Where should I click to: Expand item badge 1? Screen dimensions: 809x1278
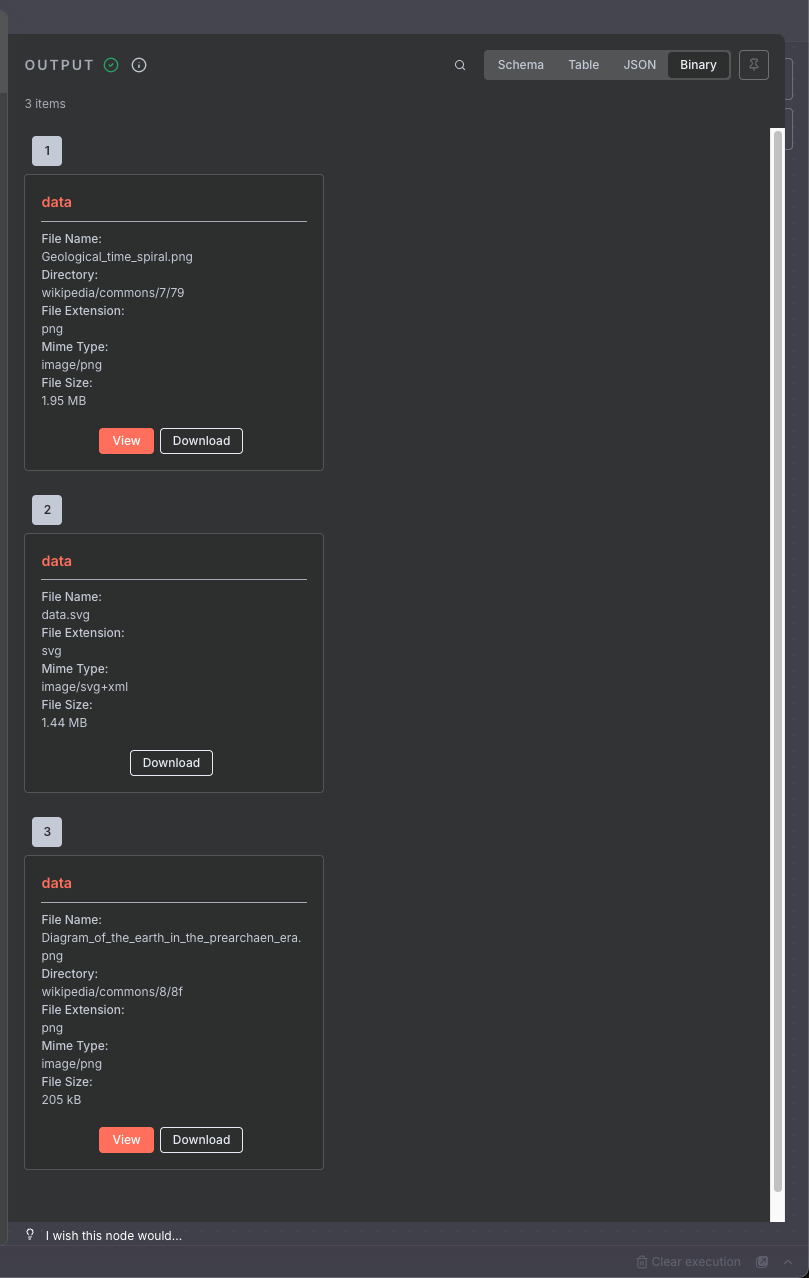pyautogui.click(x=46, y=150)
